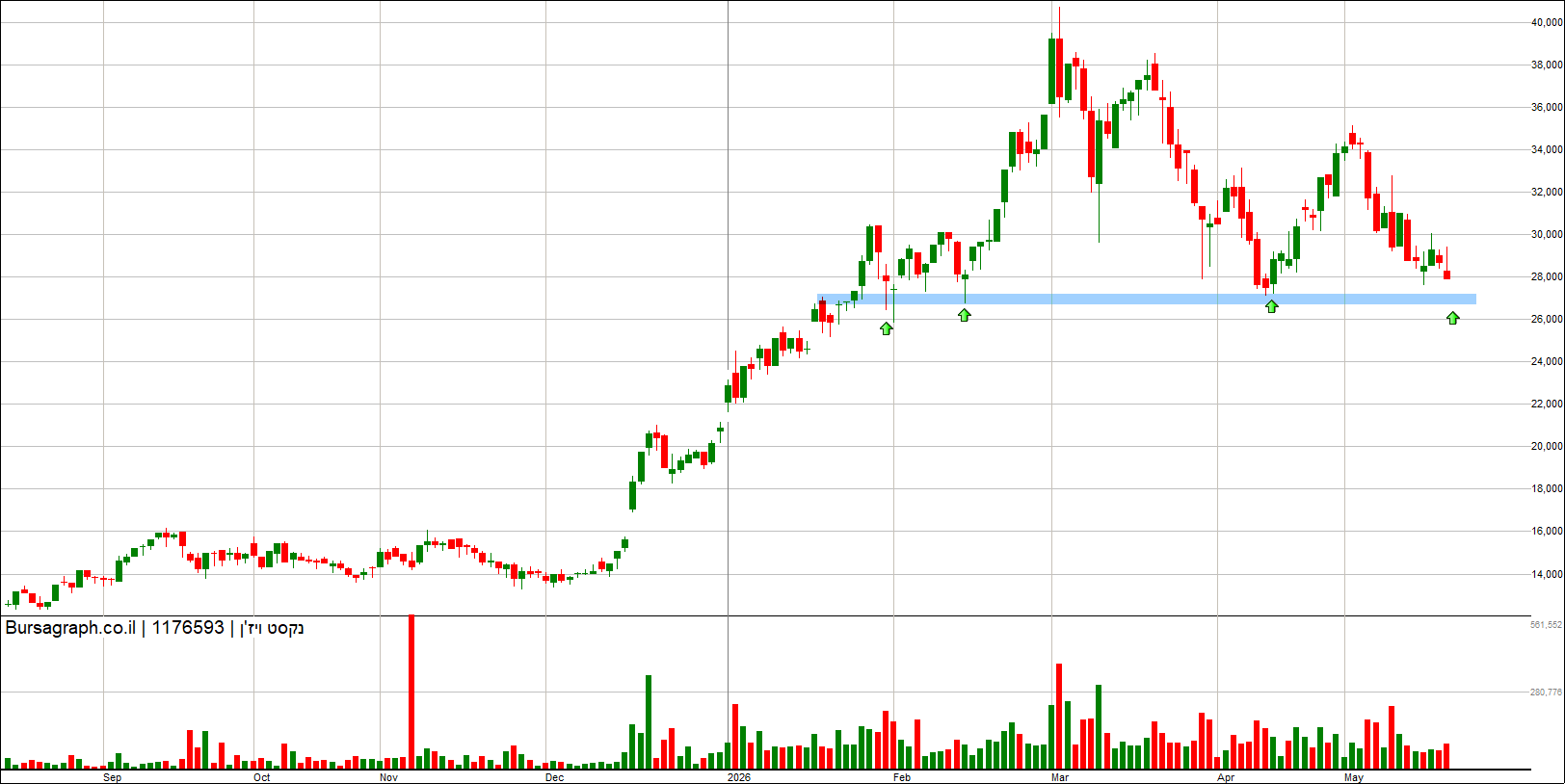The image size is (1565, 784).
Task: Select the light blue horizontal support band
Action: (x=1147, y=300)
